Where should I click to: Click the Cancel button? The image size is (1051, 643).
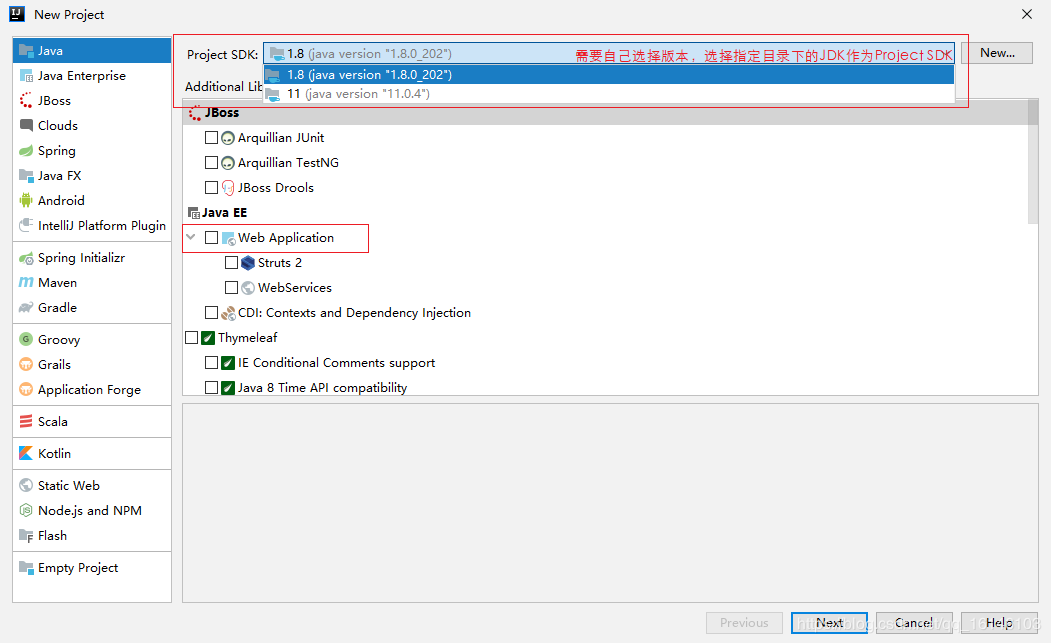pos(914,623)
